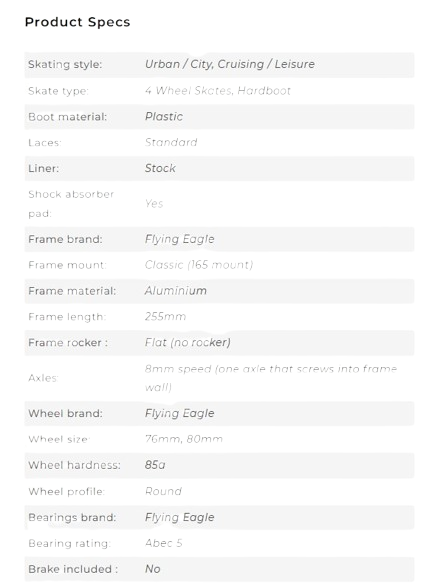Click the Frame material Aluminium value
Image resolution: width=426 pixels, height=586 pixels.
tap(176, 291)
